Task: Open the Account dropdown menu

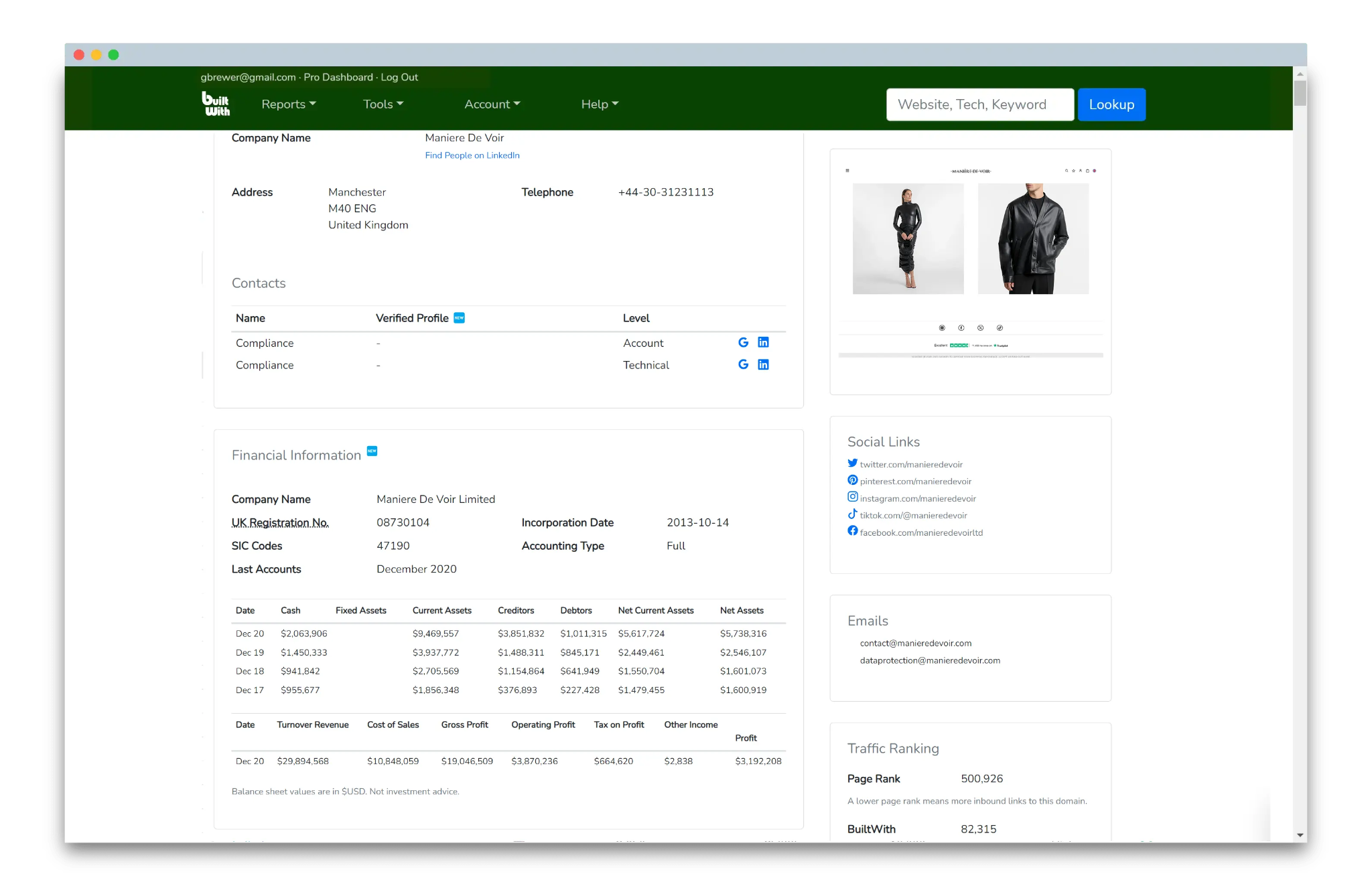Action: (492, 104)
